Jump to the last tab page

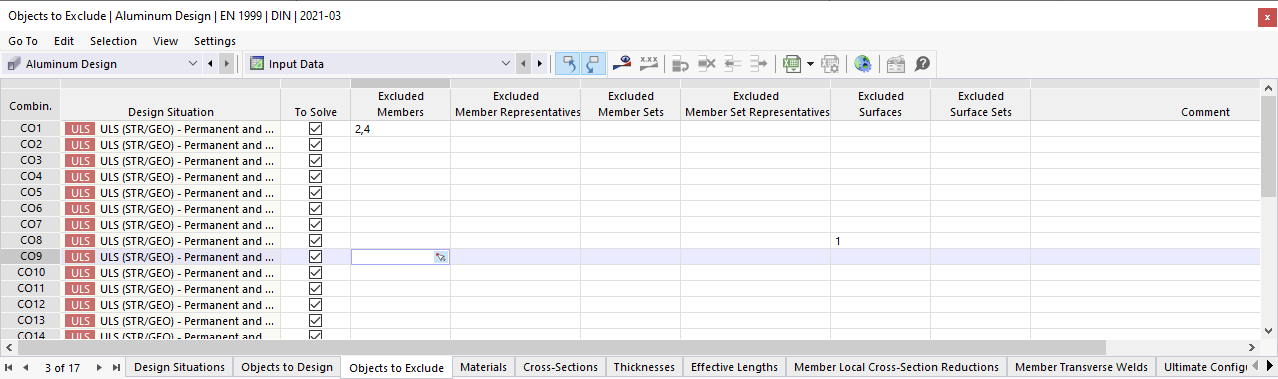(115, 367)
